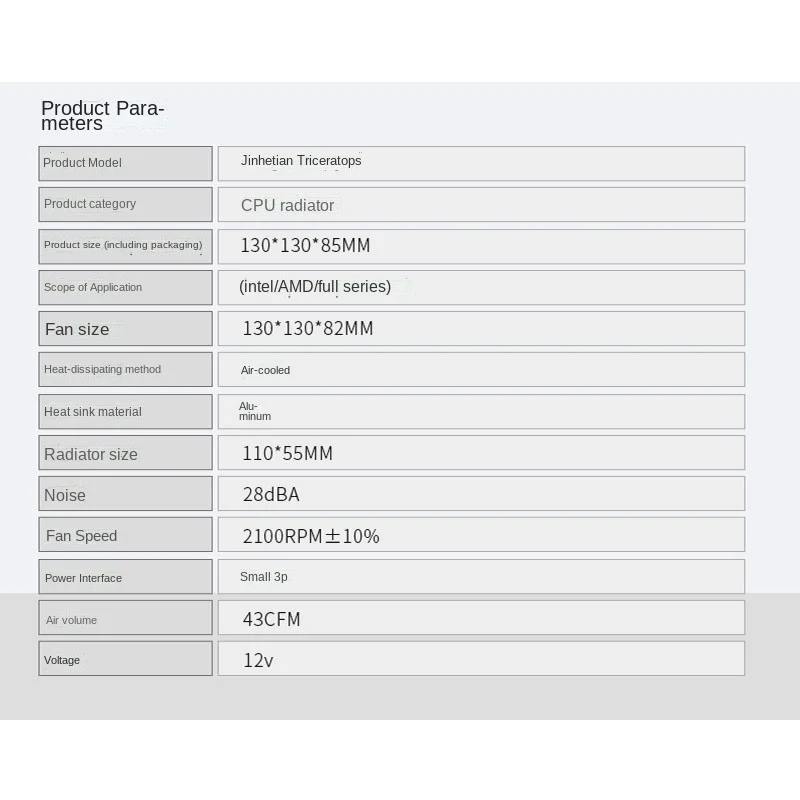Click the "CPU radiator" value field
Image resolution: width=800 pixels, height=800 pixels.
coord(288,205)
